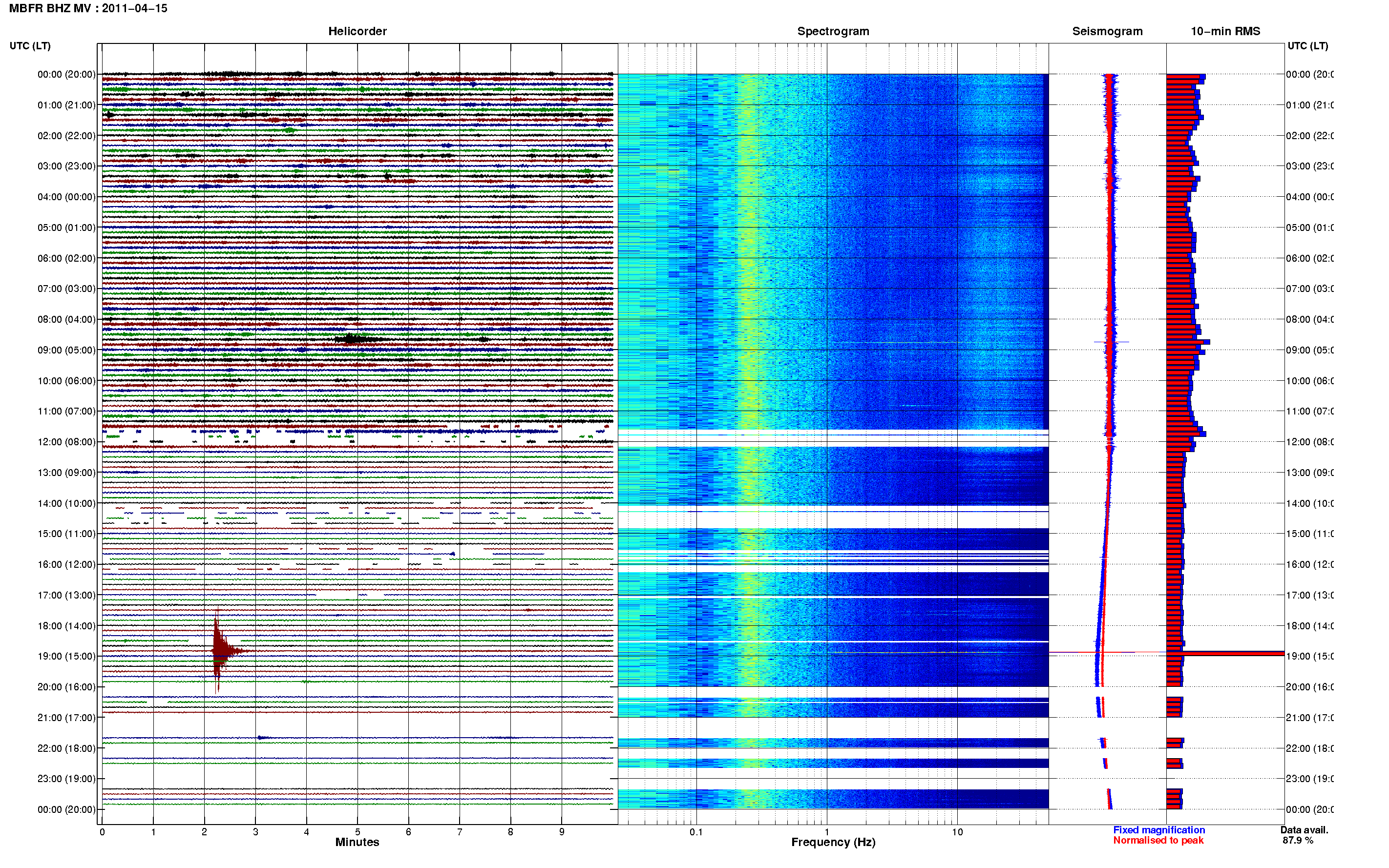This screenshot has height=868, width=1389.
Task: Click the '5' minutes tick label
Action: coord(357,832)
